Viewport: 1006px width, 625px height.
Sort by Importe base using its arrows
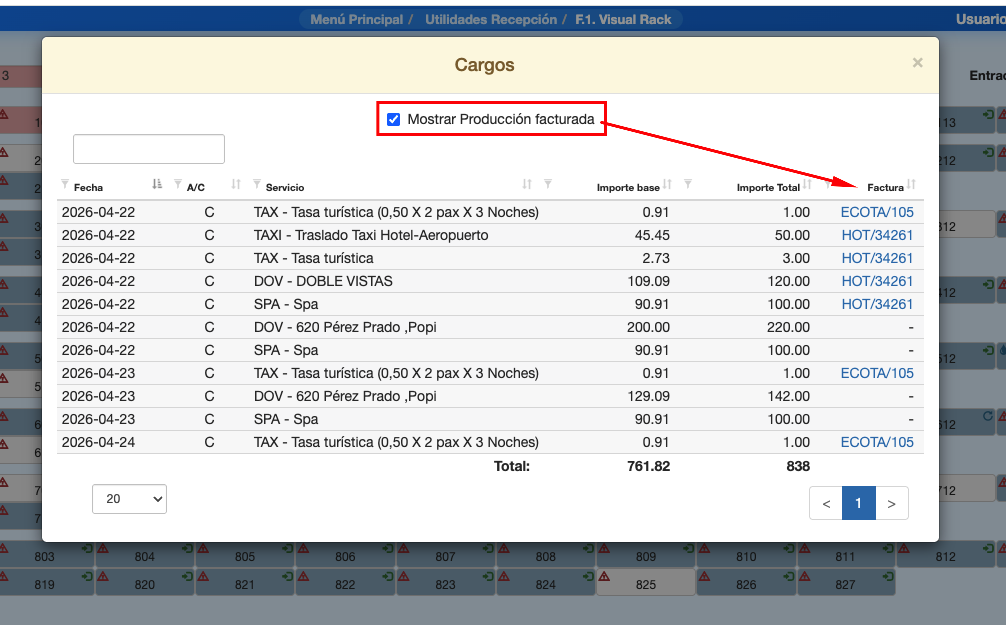pos(667,185)
